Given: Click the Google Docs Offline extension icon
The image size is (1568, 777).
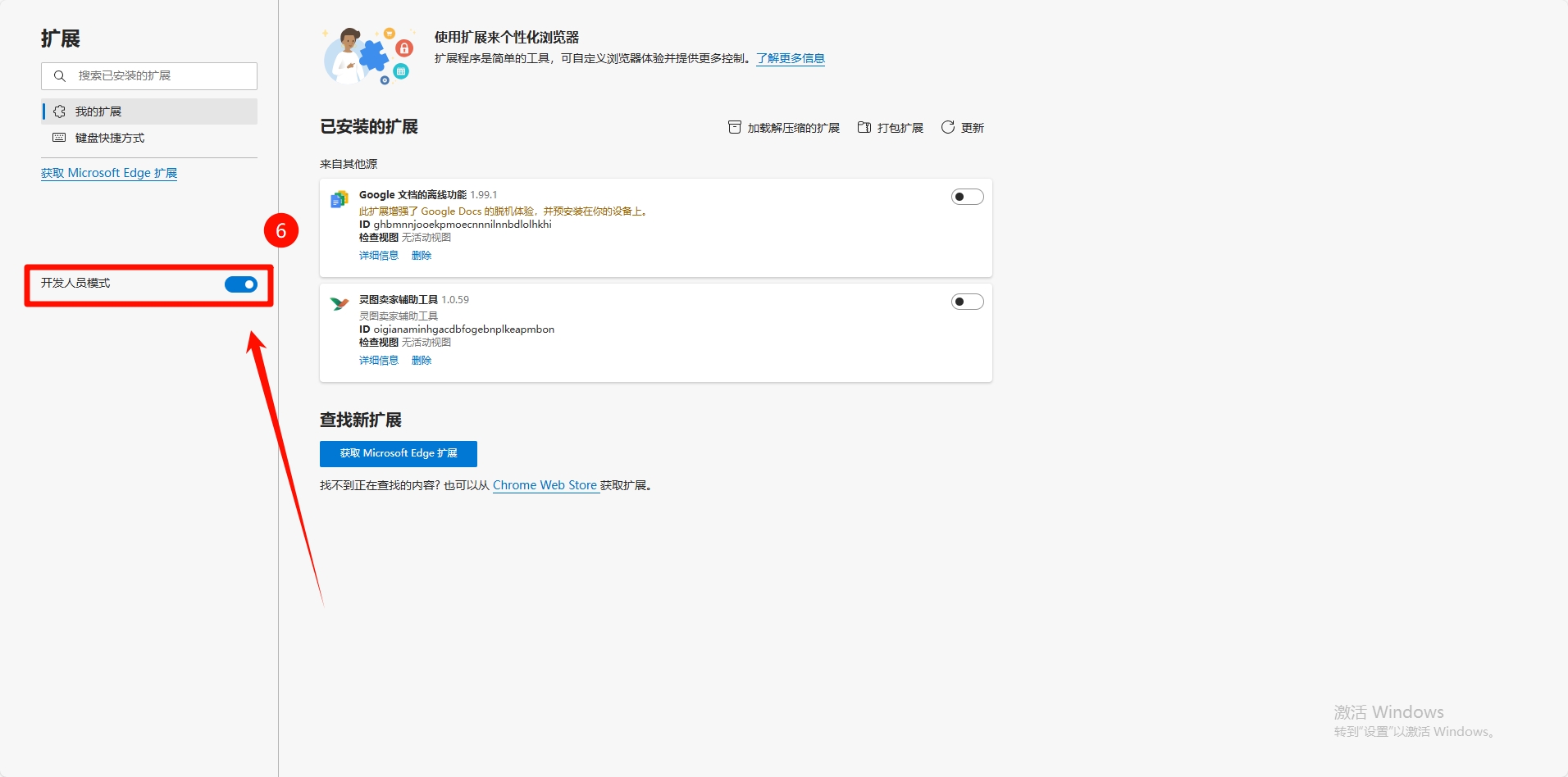Looking at the screenshot, I should (x=339, y=199).
